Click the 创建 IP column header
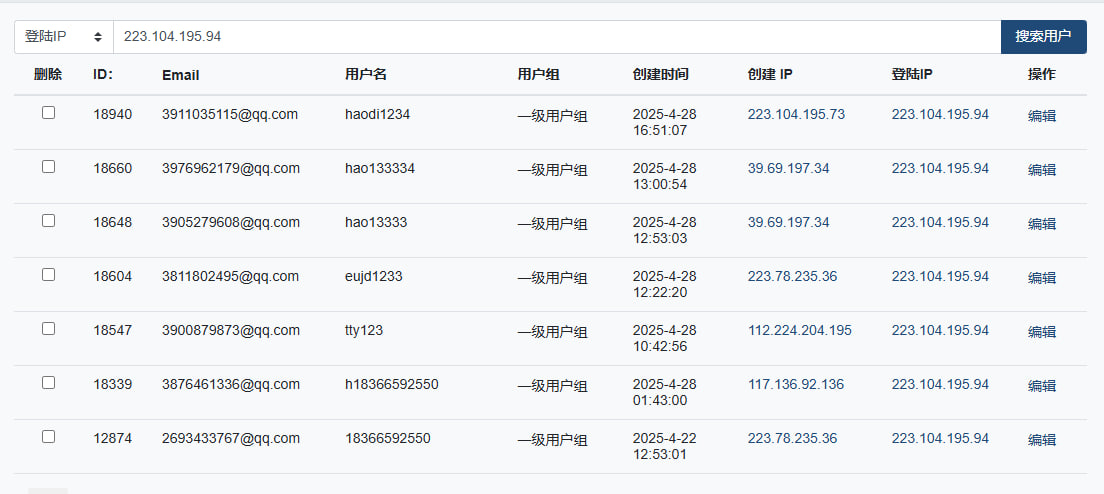1104x494 pixels. (770, 75)
